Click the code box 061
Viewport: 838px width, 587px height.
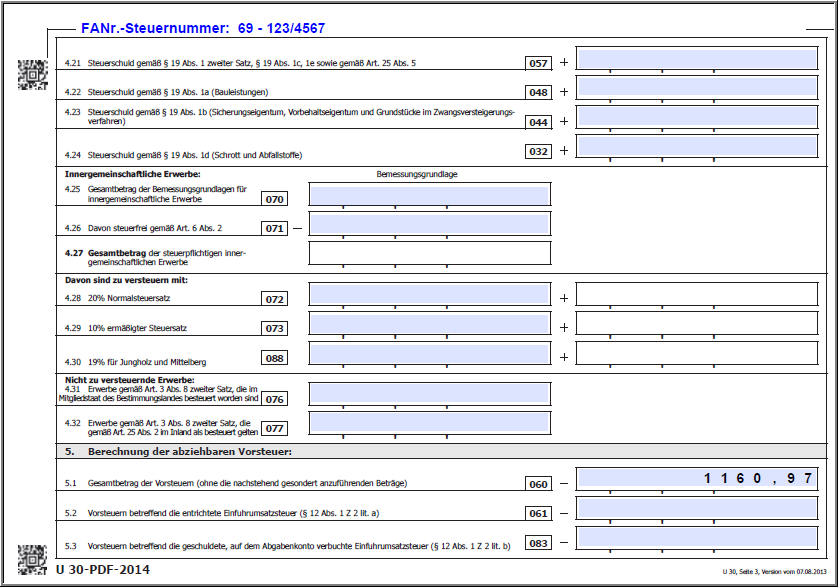(x=538, y=513)
